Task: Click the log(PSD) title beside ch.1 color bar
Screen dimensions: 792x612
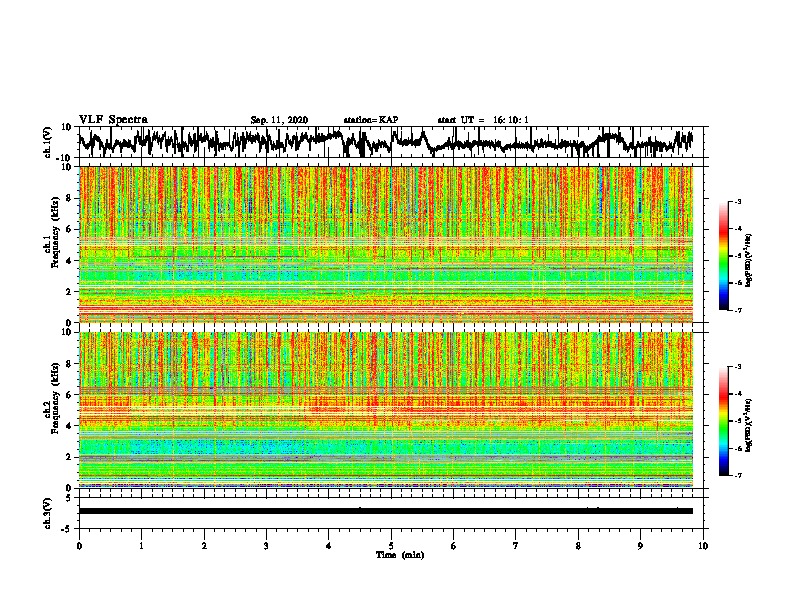Action: coord(748,260)
